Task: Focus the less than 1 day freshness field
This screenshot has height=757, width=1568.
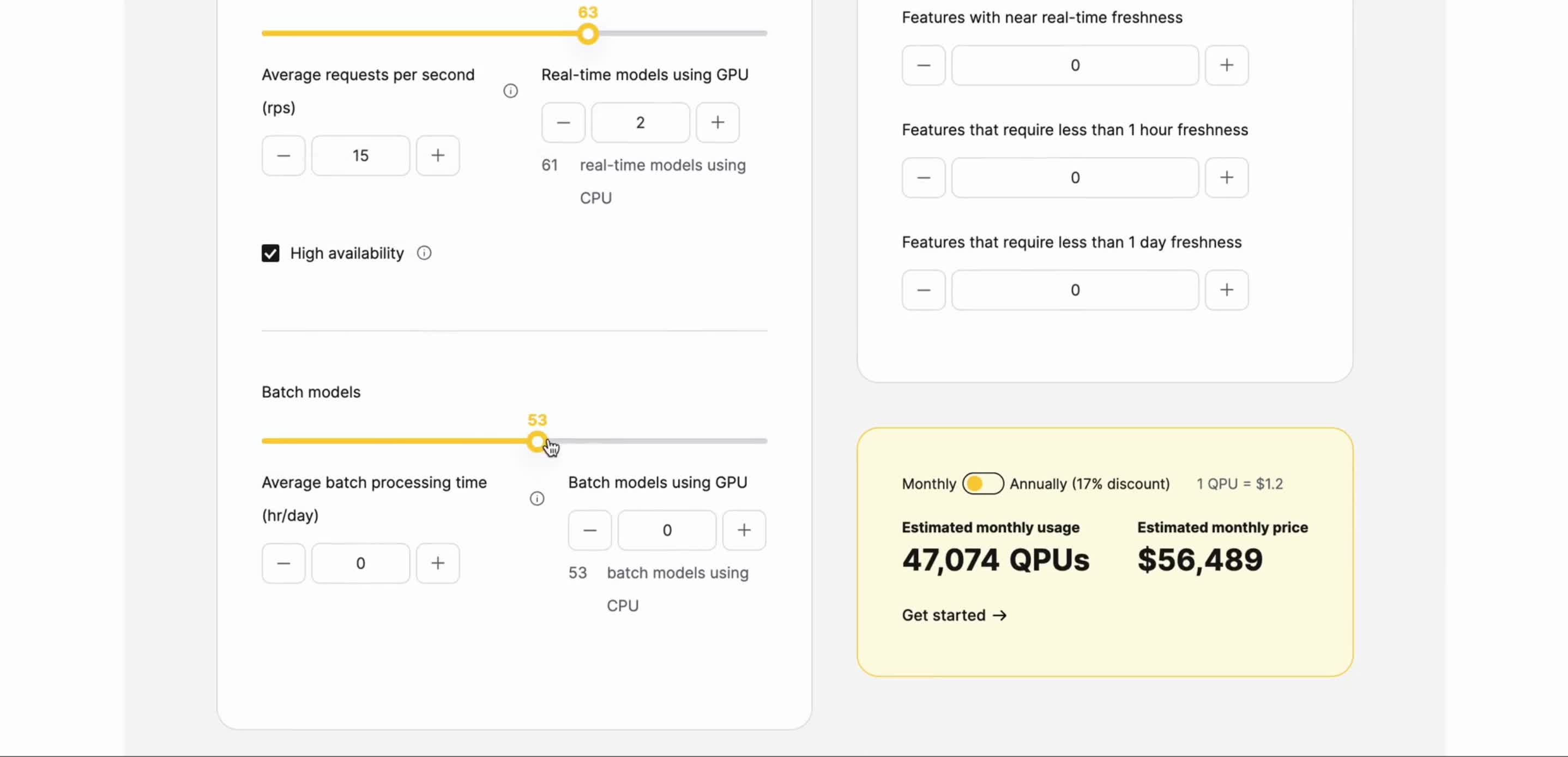Action: coord(1075,290)
